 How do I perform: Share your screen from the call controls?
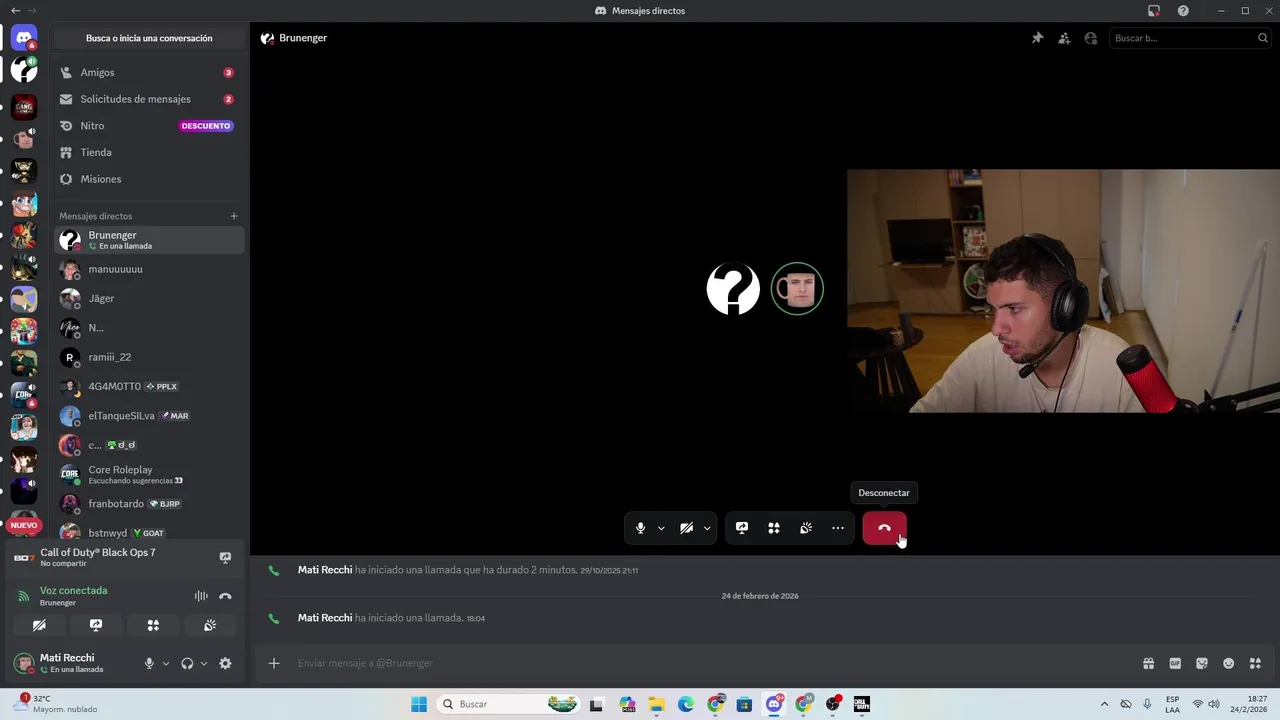point(742,528)
